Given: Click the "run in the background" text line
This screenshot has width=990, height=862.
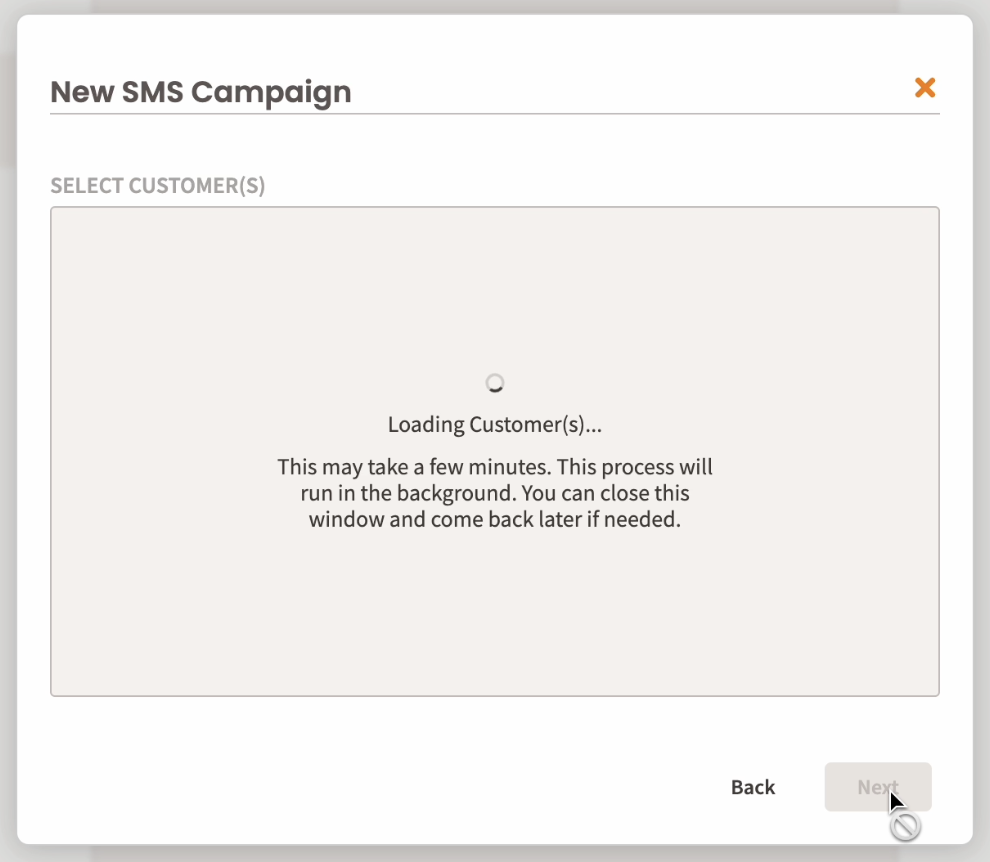Looking at the screenshot, I should click(494, 493).
